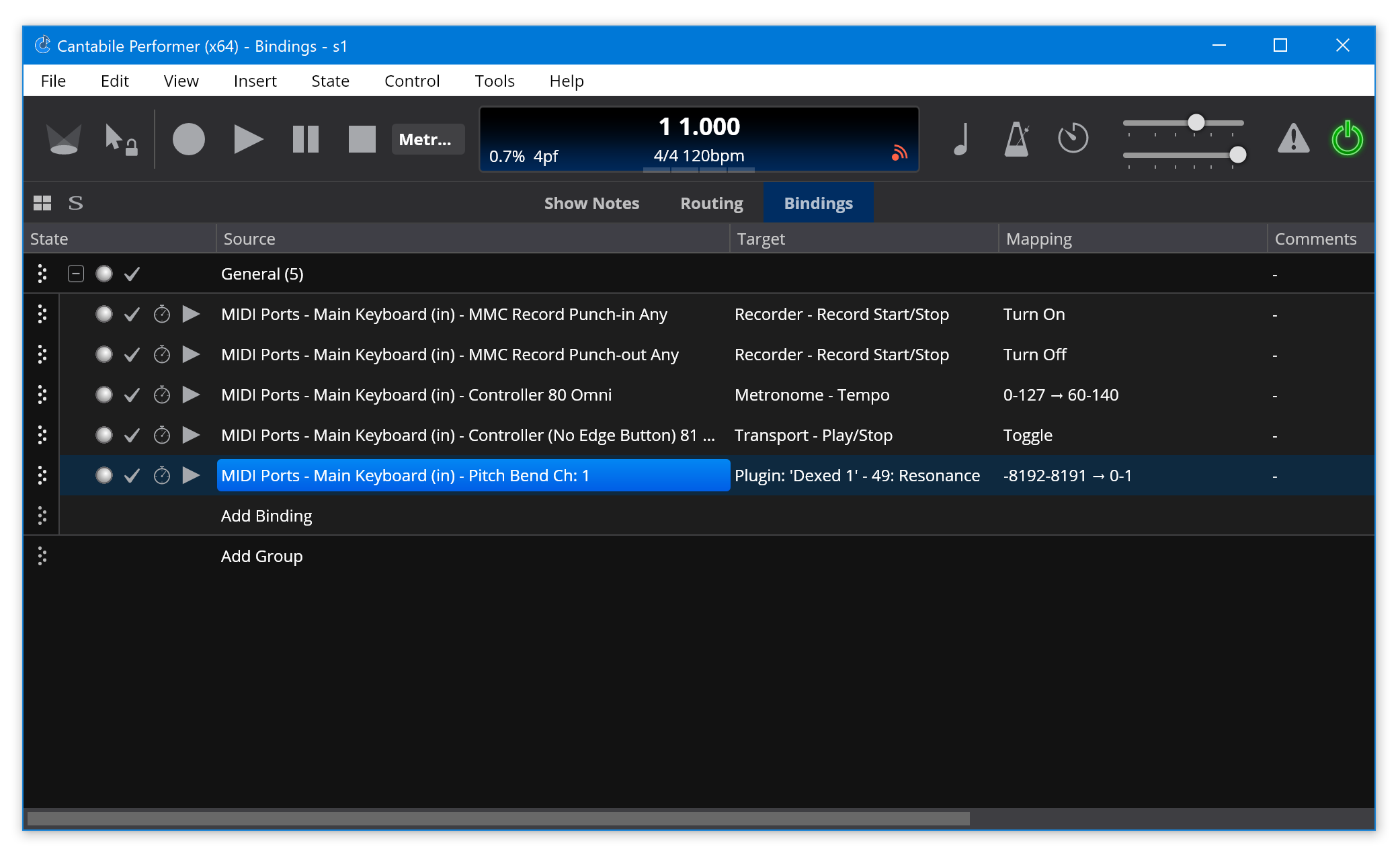Open the Help menu
This screenshot has height=857, width=1400.
567,81
